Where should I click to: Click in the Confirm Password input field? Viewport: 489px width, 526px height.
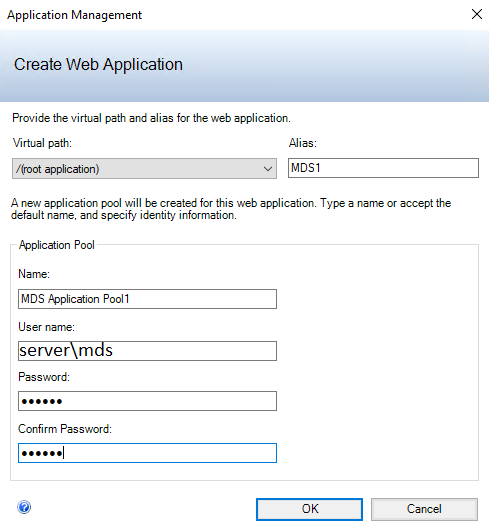point(147,453)
